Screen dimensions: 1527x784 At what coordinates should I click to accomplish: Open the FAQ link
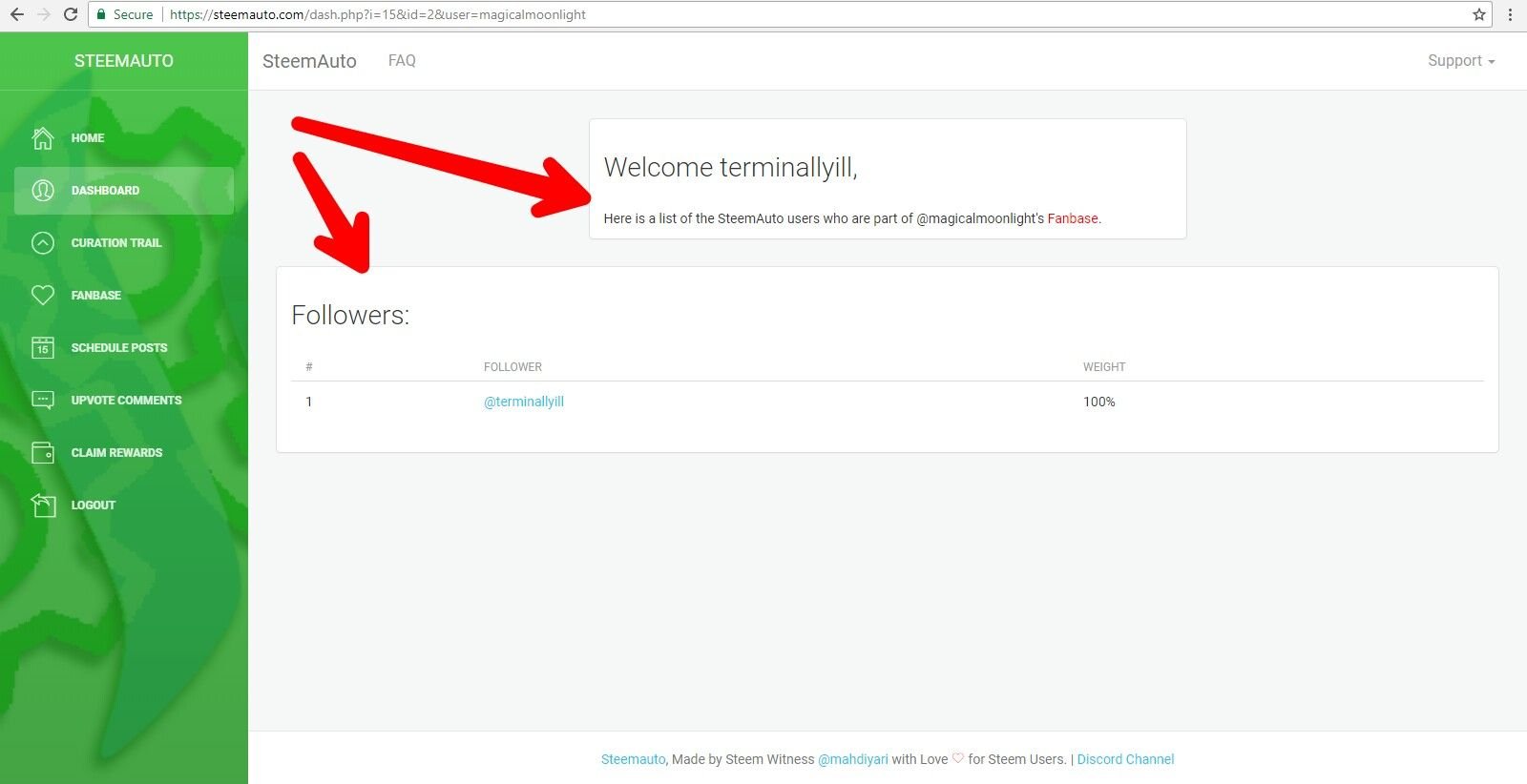(x=402, y=61)
